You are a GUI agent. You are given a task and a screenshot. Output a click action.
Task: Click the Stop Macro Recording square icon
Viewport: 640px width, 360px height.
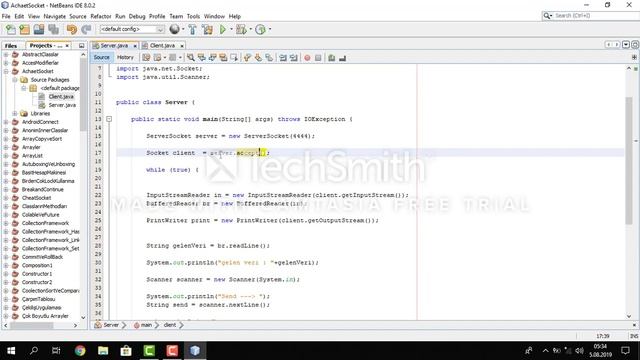click(318, 58)
